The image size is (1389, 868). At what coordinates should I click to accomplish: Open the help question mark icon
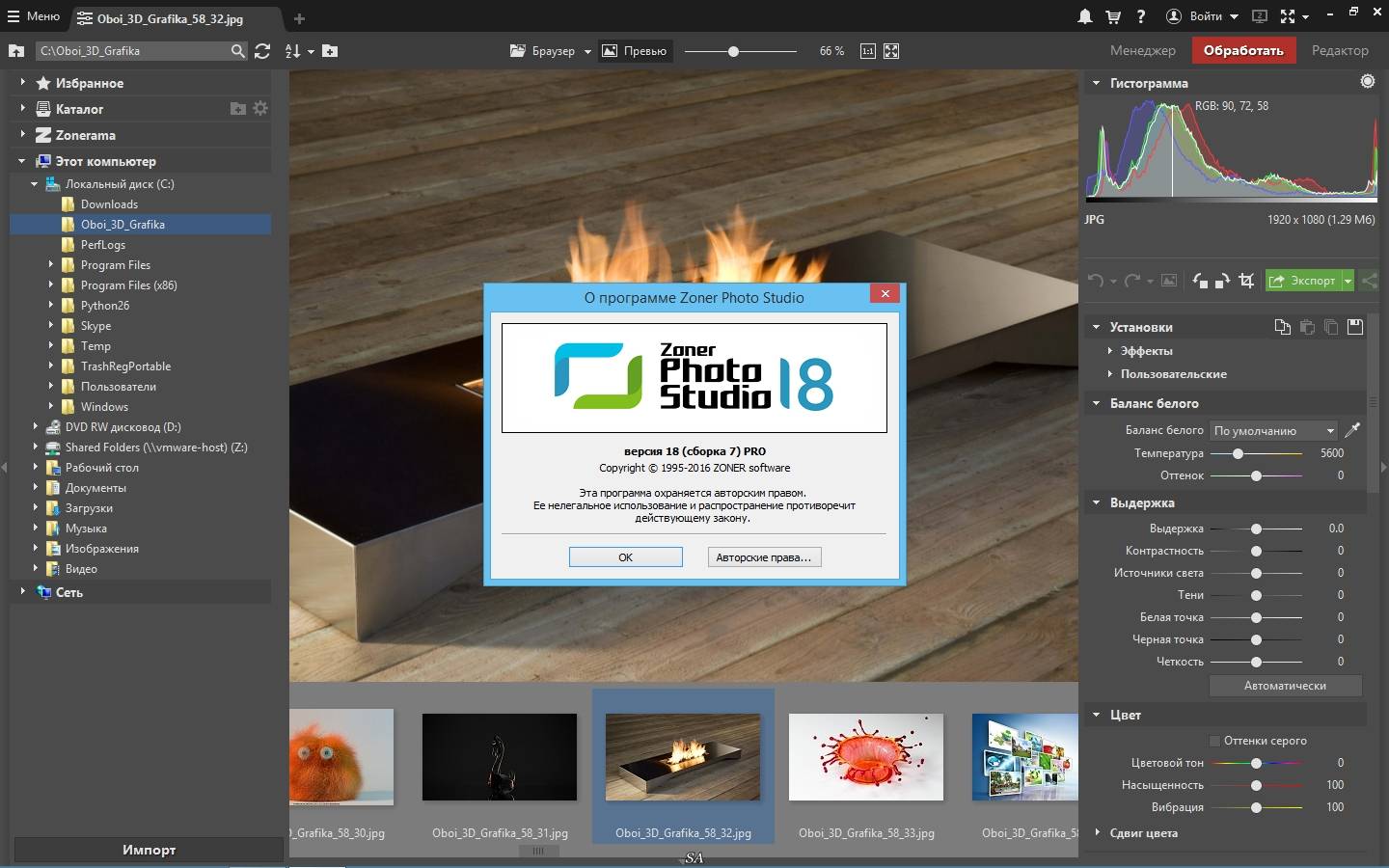pos(1141,16)
